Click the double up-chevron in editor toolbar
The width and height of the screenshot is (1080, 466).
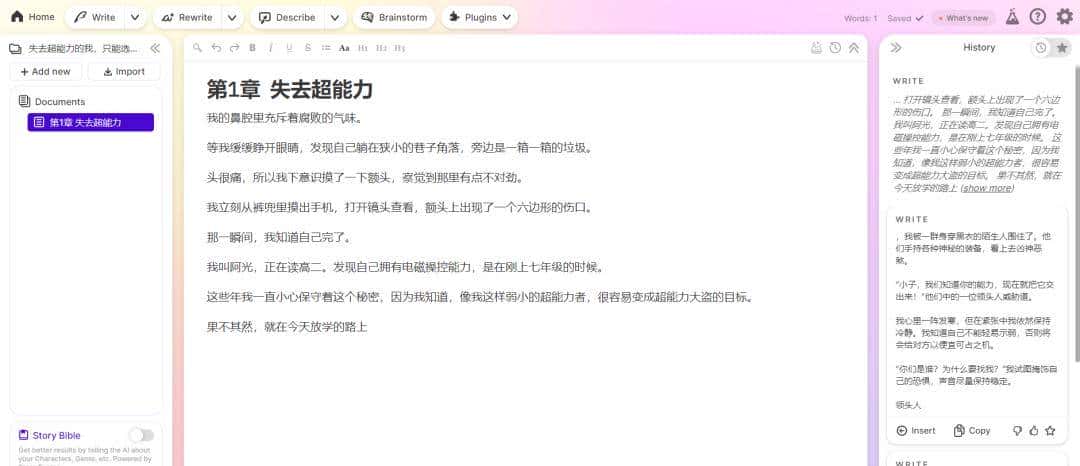(853, 47)
